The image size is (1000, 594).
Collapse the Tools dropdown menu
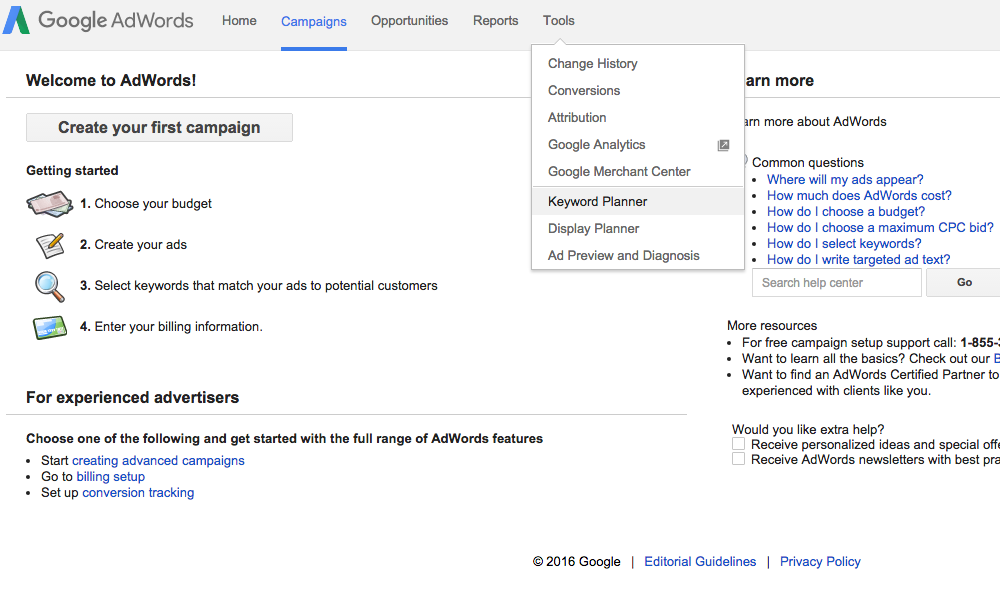(559, 20)
